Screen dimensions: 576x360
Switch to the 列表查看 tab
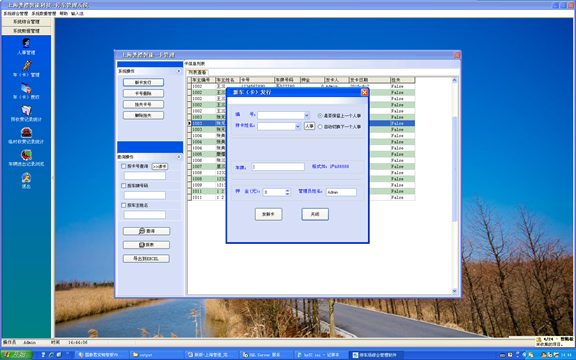pos(197,72)
